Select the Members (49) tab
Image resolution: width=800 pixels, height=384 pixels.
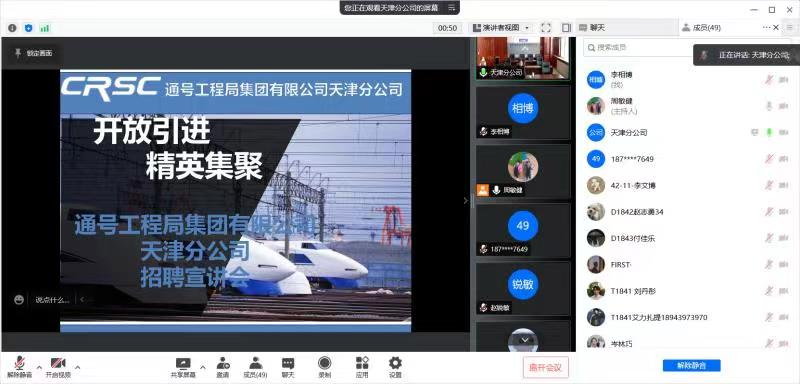click(x=702, y=28)
